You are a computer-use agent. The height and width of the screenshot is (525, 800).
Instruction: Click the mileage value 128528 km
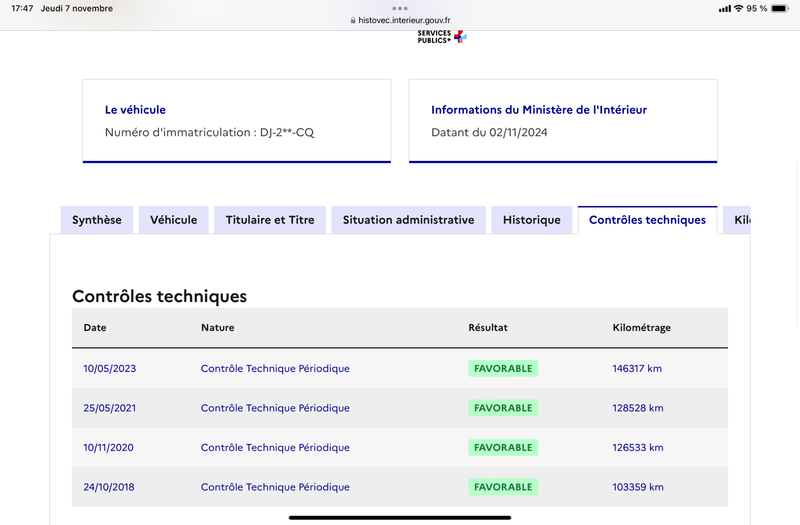tap(638, 408)
